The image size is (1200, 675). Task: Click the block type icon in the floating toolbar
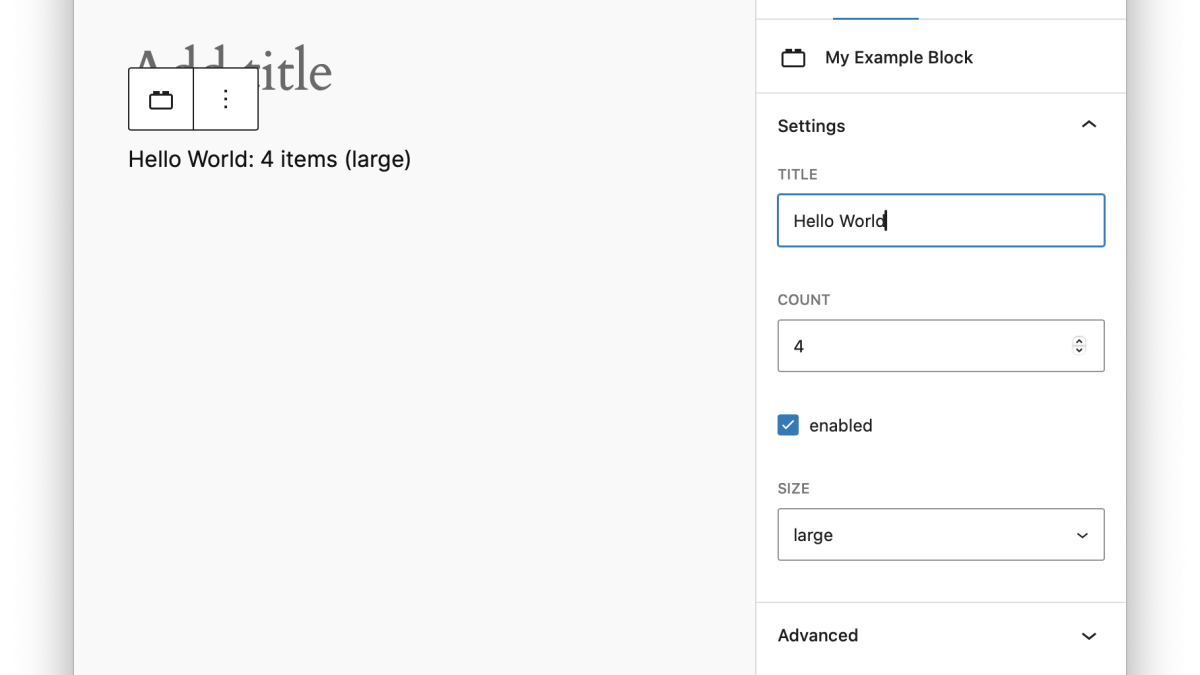pos(160,99)
